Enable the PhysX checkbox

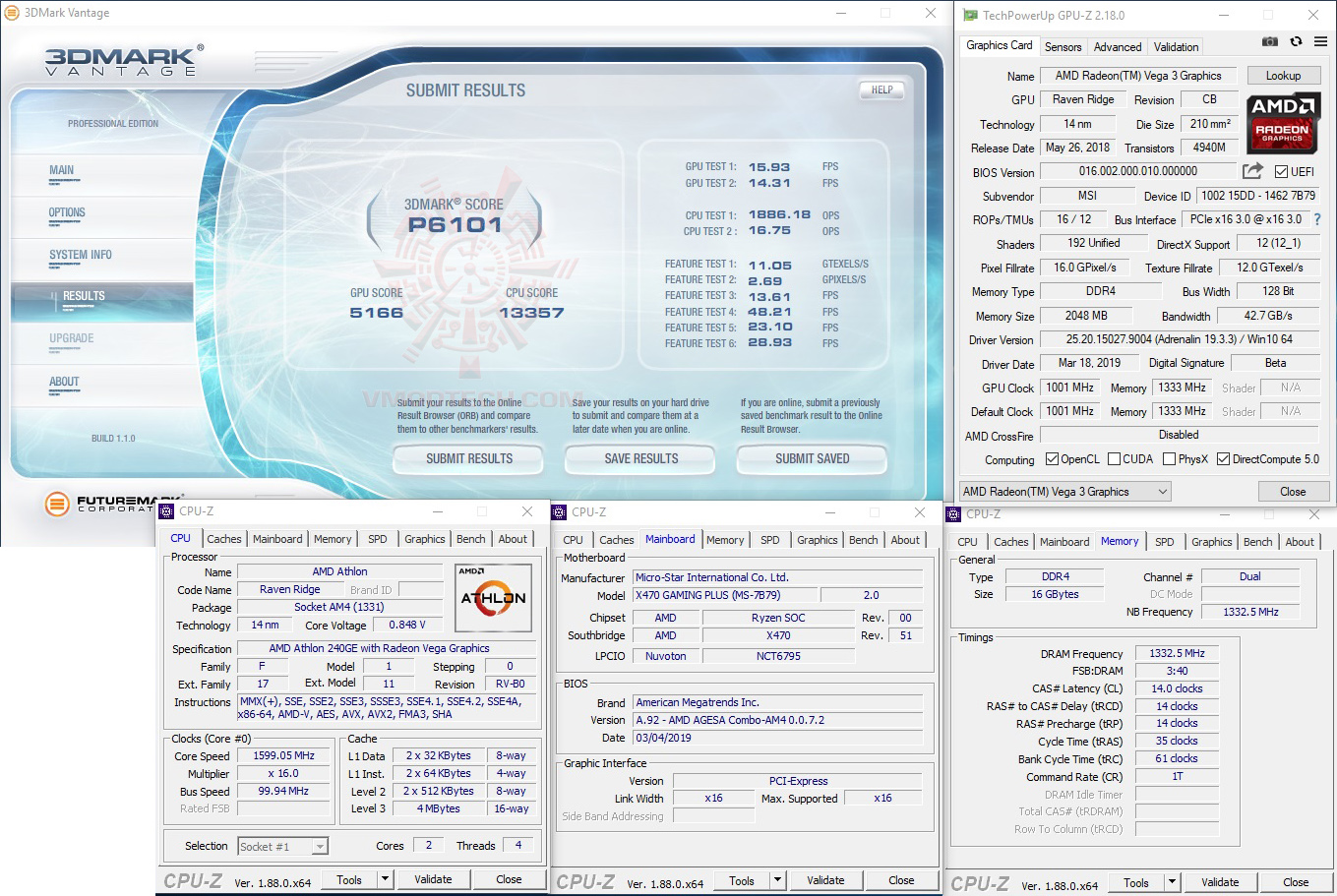1169,459
